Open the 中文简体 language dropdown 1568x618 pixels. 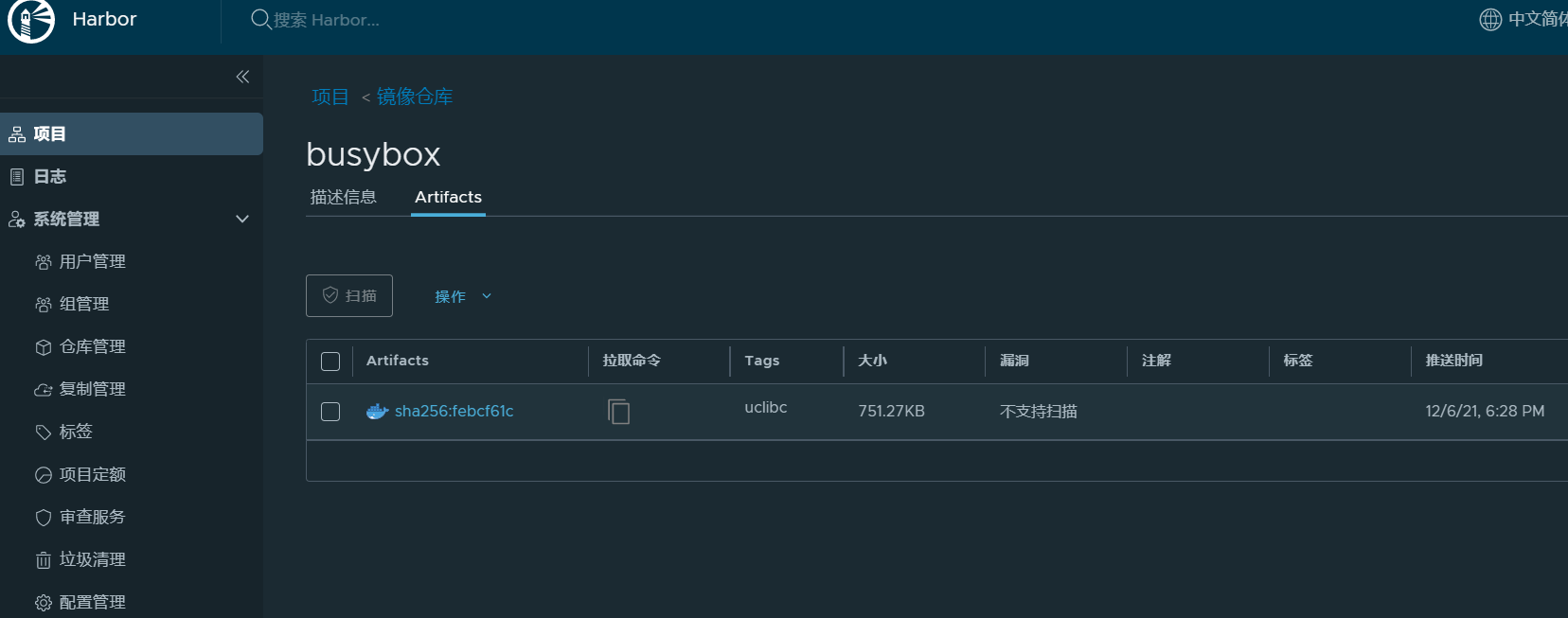click(1523, 19)
